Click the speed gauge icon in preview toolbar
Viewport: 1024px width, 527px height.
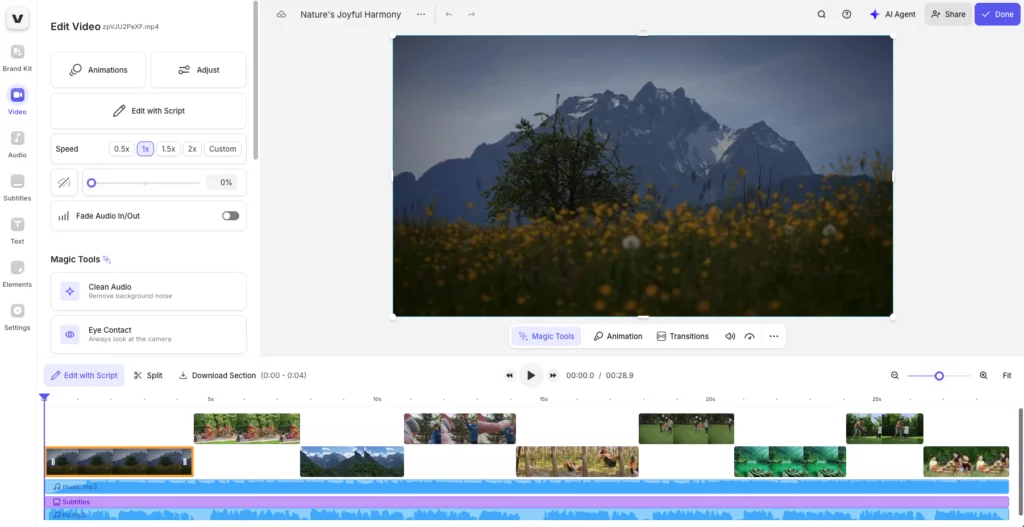point(750,336)
